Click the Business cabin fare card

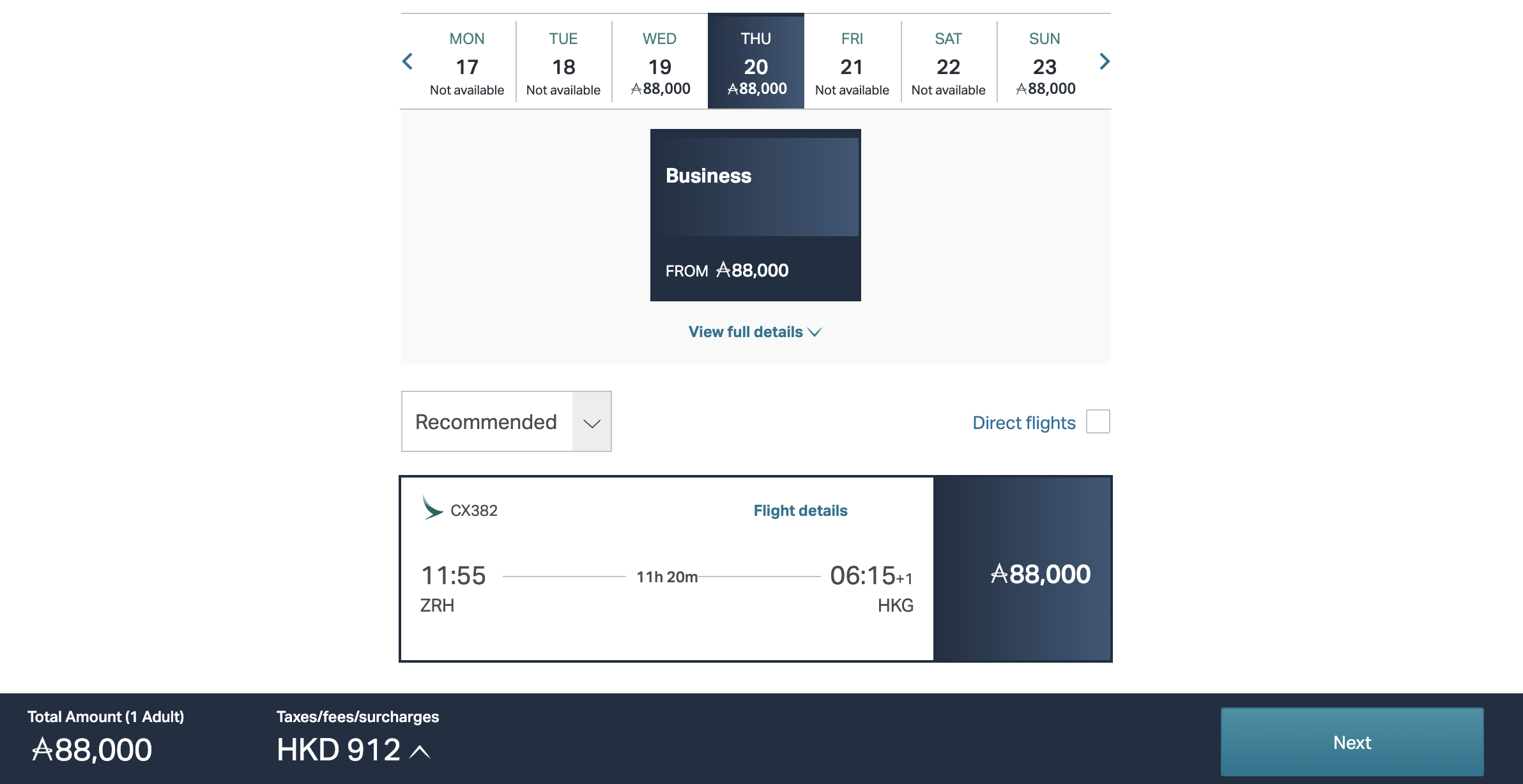click(756, 215)
